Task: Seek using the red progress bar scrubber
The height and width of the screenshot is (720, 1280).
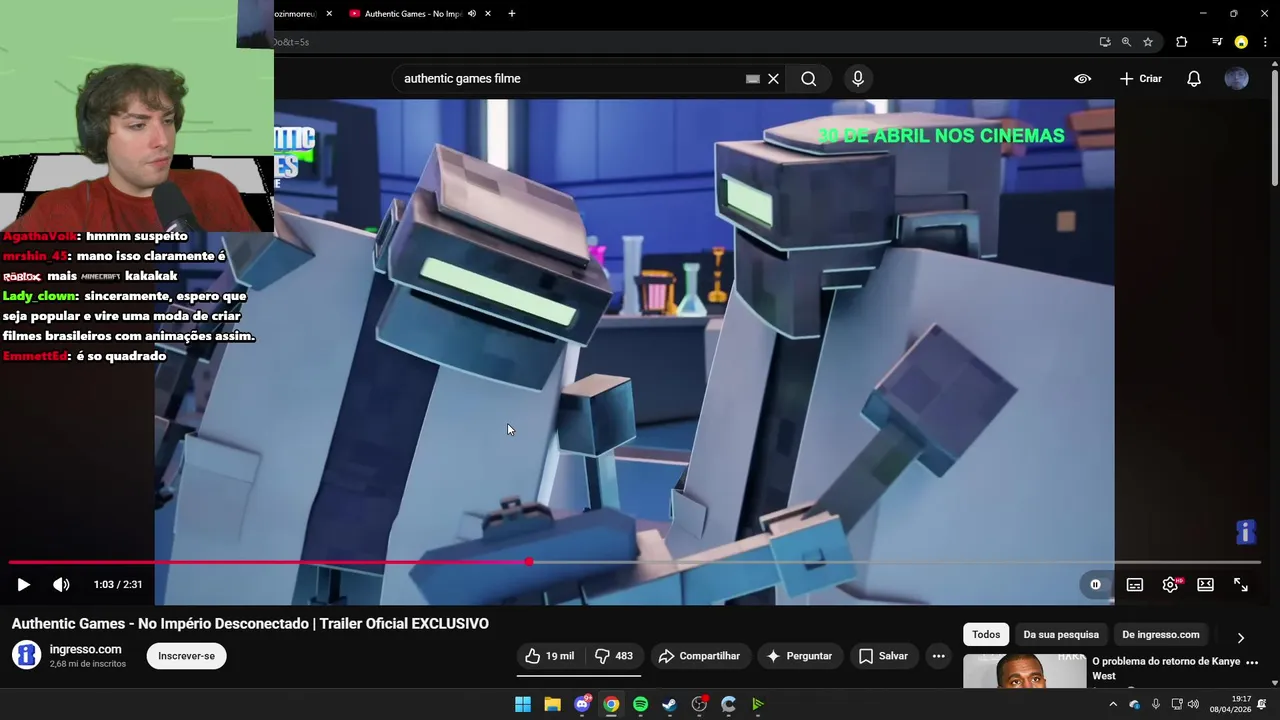Action: pos(529,562)
